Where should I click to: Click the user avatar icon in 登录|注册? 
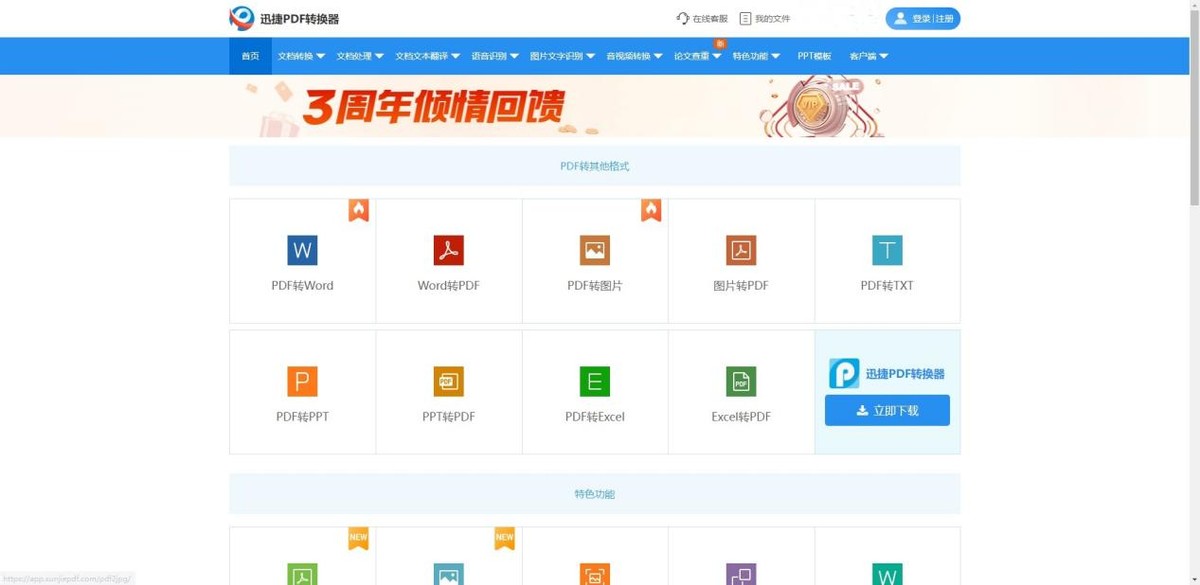click(900, 18)
